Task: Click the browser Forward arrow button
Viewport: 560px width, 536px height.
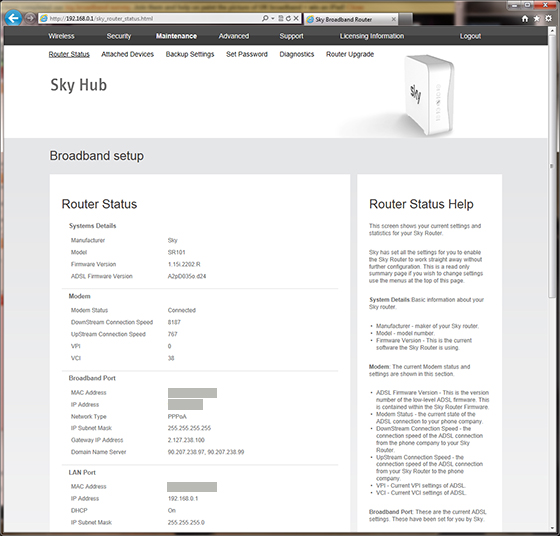Action: point(30,18)
